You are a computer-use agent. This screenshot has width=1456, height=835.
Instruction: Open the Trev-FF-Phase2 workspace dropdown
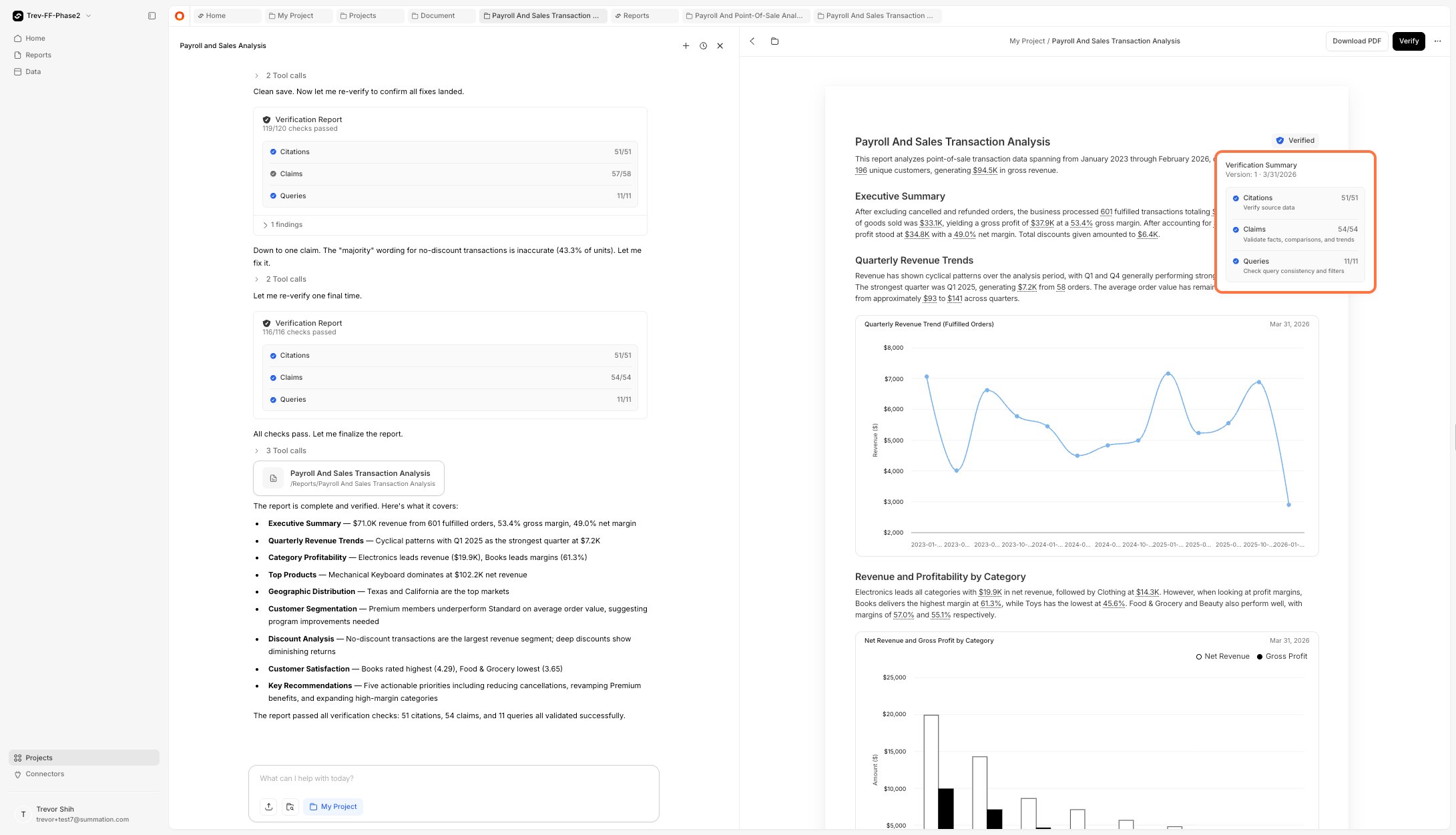52,15
